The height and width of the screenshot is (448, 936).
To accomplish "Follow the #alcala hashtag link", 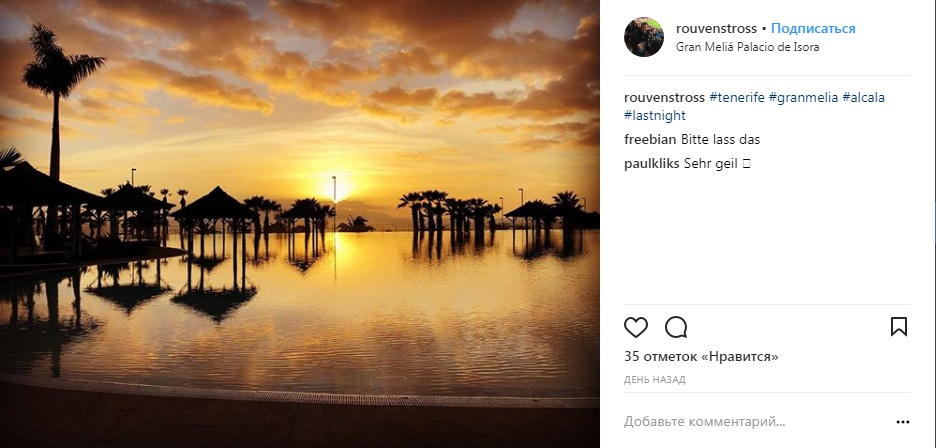I will (x=864, y=97).
